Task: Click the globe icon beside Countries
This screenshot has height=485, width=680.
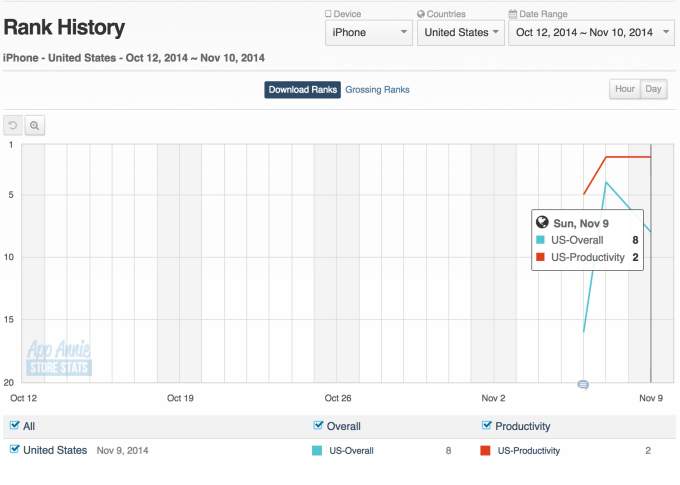Action: click(x=421, y=14)
